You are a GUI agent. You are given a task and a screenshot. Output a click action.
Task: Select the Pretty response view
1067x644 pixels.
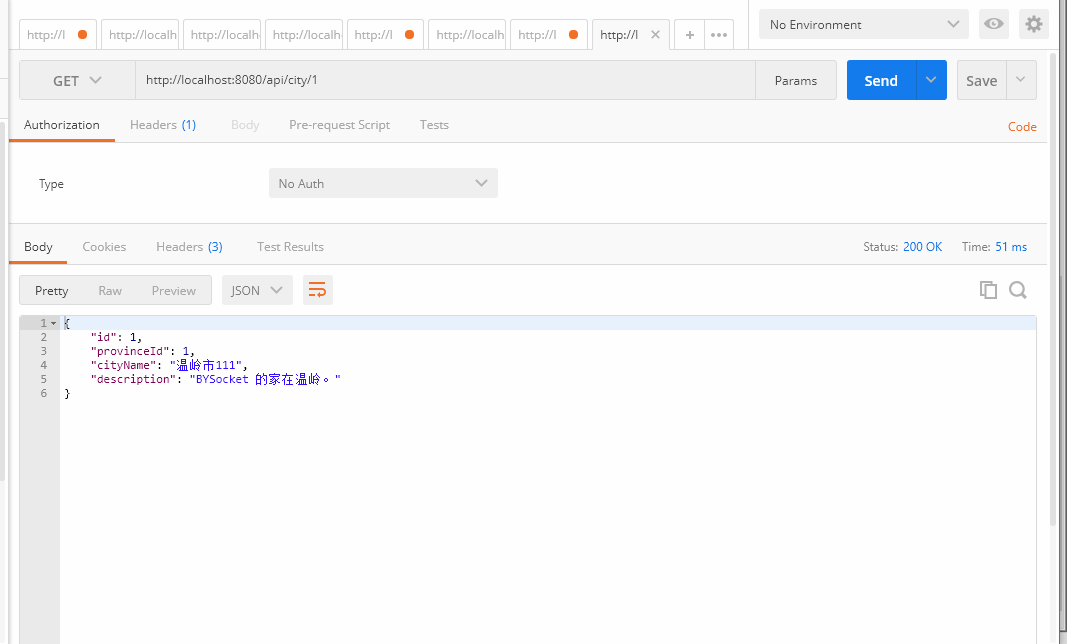point(52,291)
